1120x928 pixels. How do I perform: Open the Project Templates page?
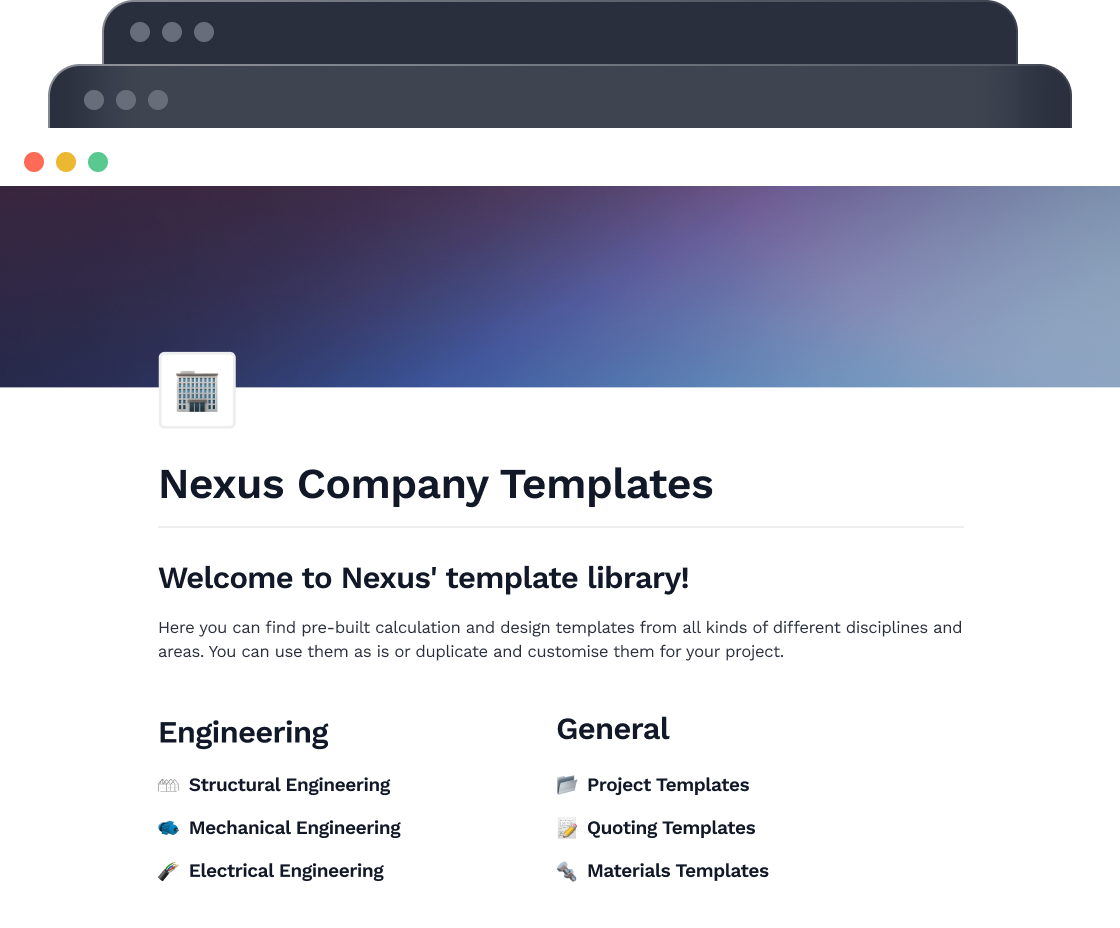coord(668,785)
